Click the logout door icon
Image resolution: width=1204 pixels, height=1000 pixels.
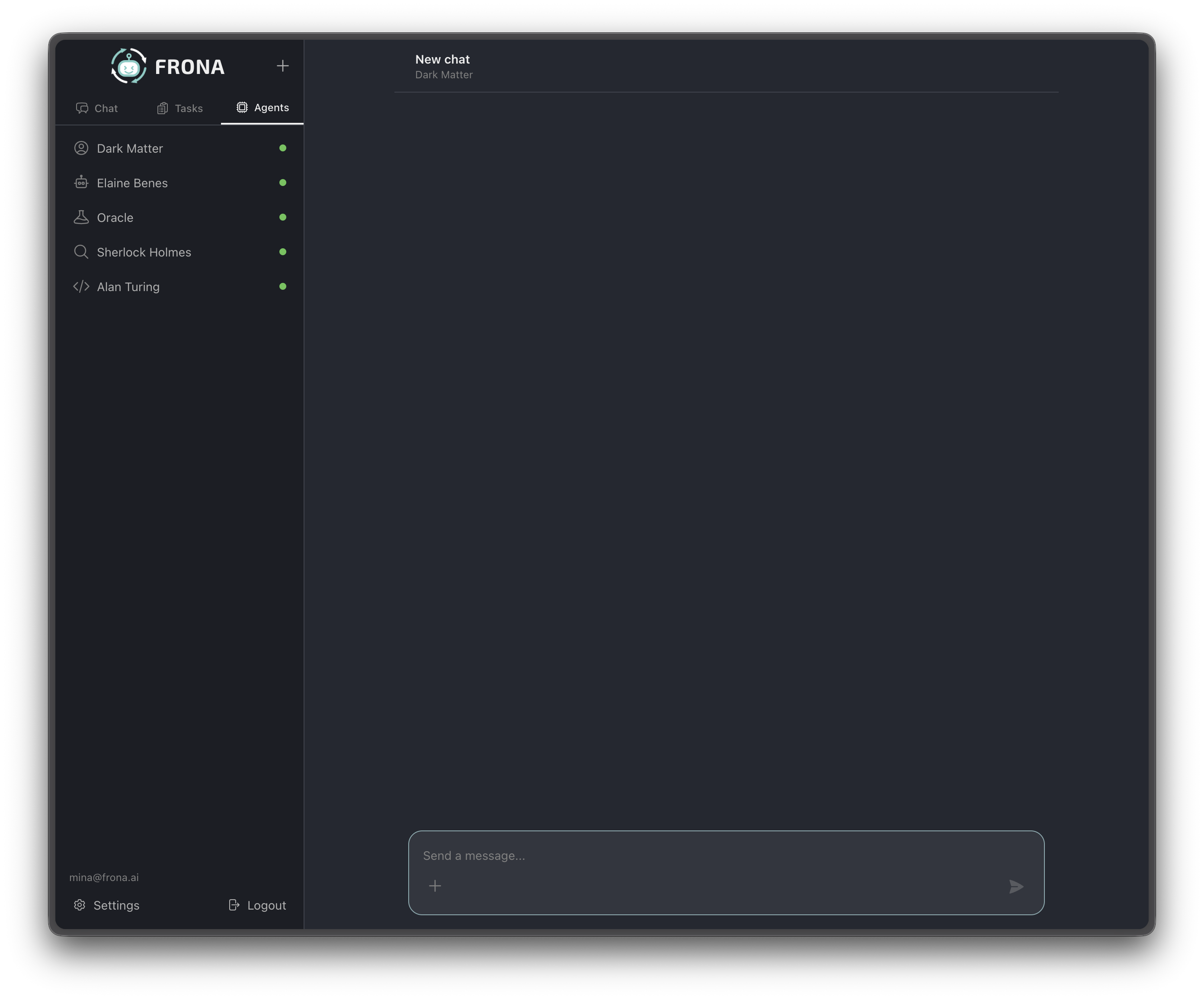234,905
